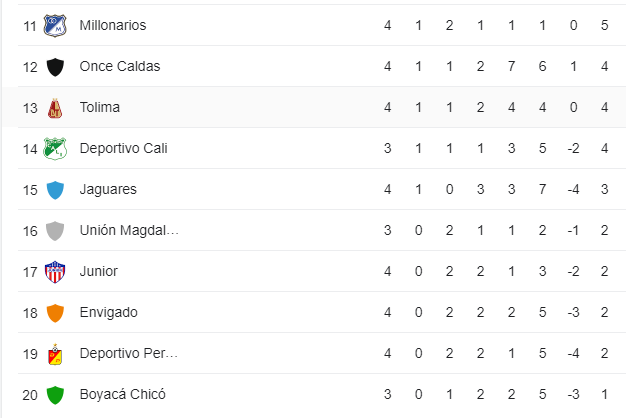Viewport: 626px width, 418px height.
Task: Click the Boyacá Chicó green shield icon
Action: coord(55,395)
